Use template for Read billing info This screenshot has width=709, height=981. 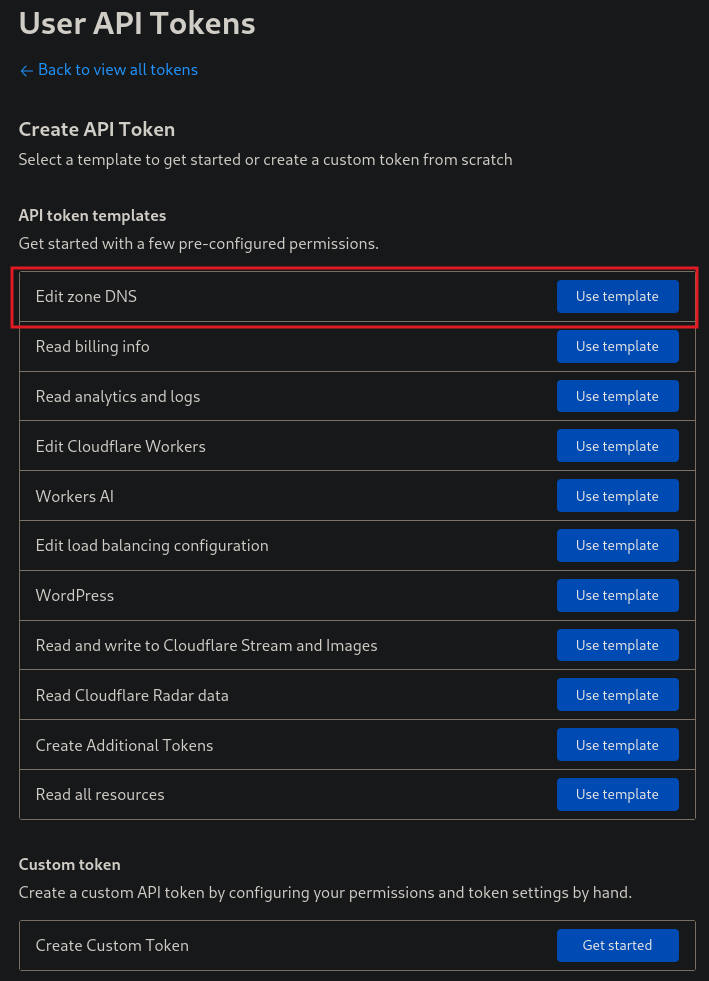(618, 347)
